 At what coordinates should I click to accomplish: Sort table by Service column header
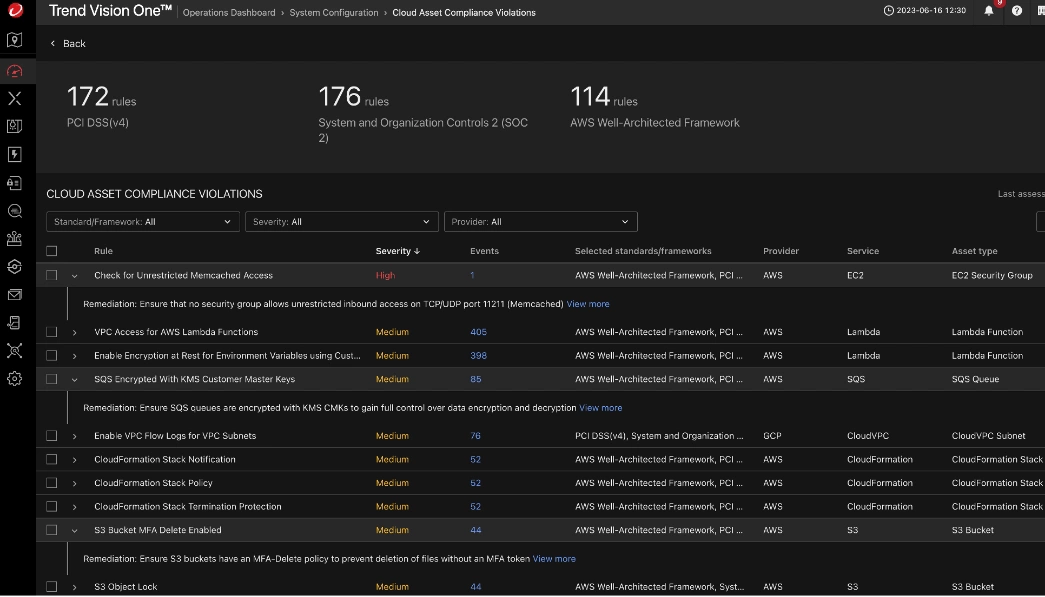click(863, 251)
